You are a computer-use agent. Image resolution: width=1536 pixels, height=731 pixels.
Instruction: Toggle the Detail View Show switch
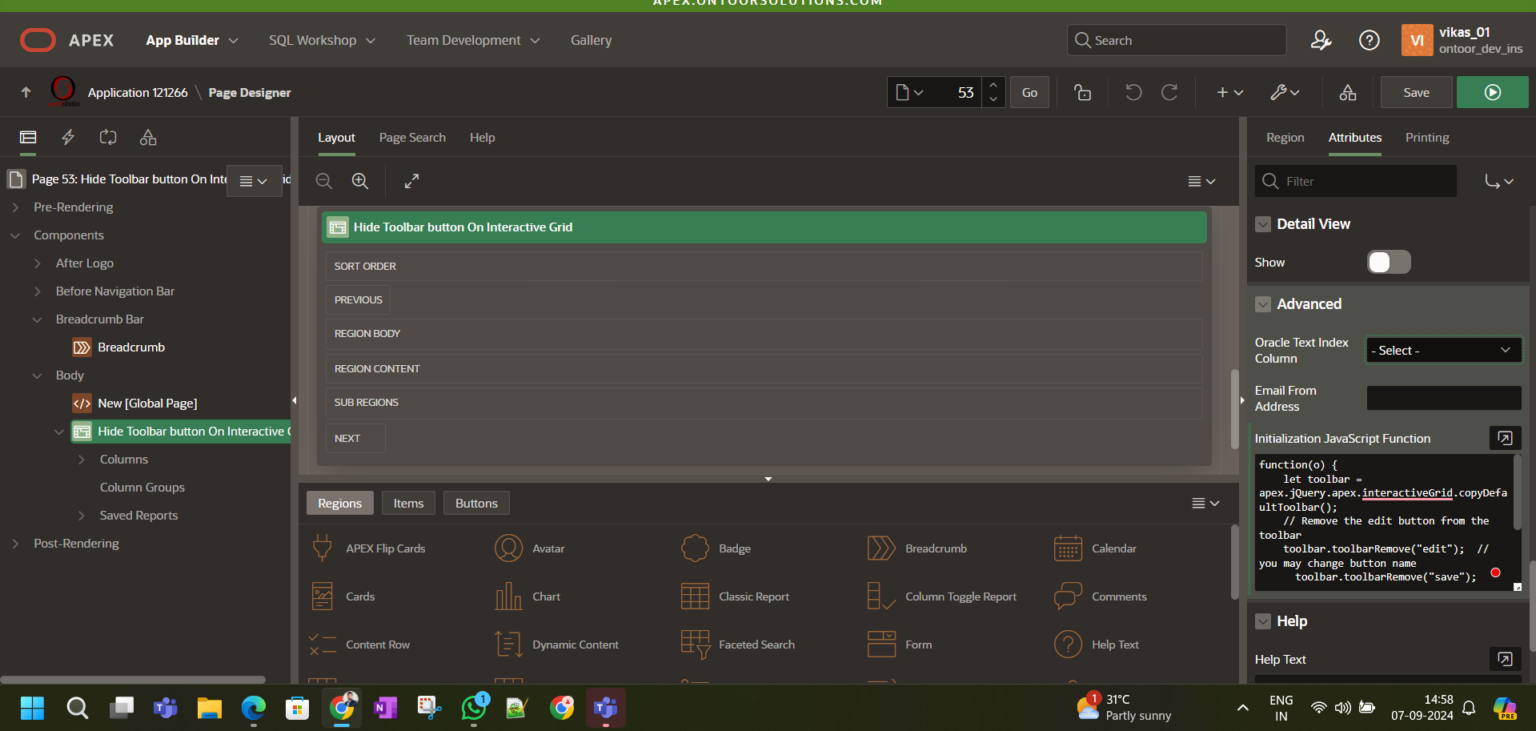1388,262
